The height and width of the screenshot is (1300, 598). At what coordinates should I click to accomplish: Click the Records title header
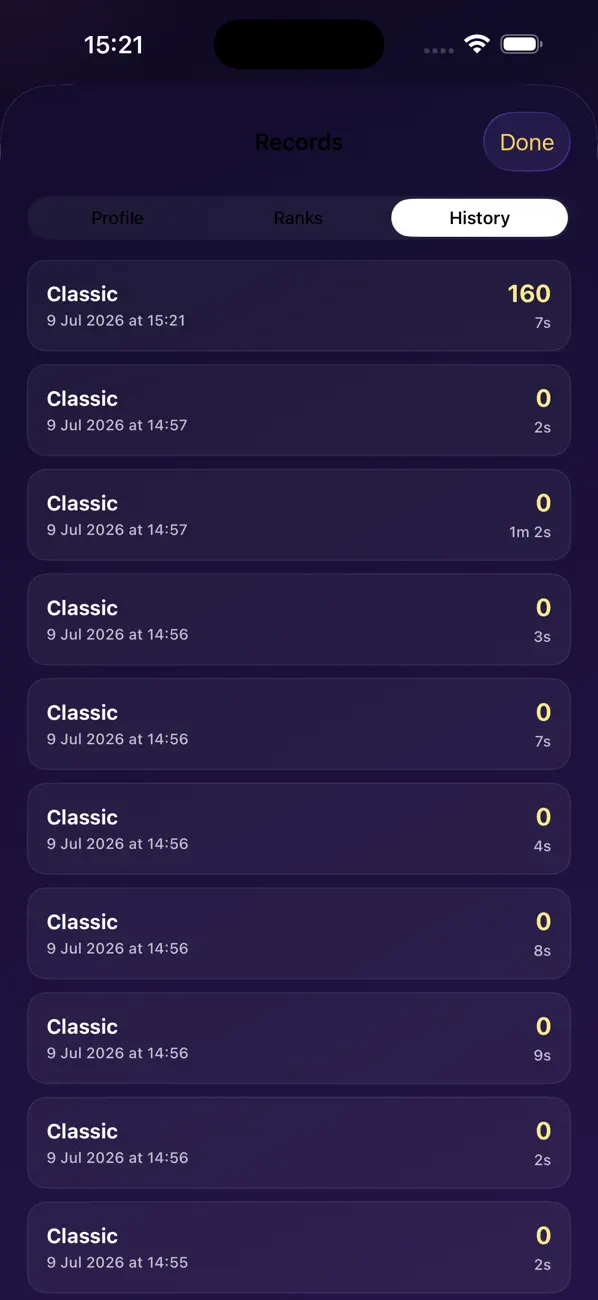[x=299, y=142]
